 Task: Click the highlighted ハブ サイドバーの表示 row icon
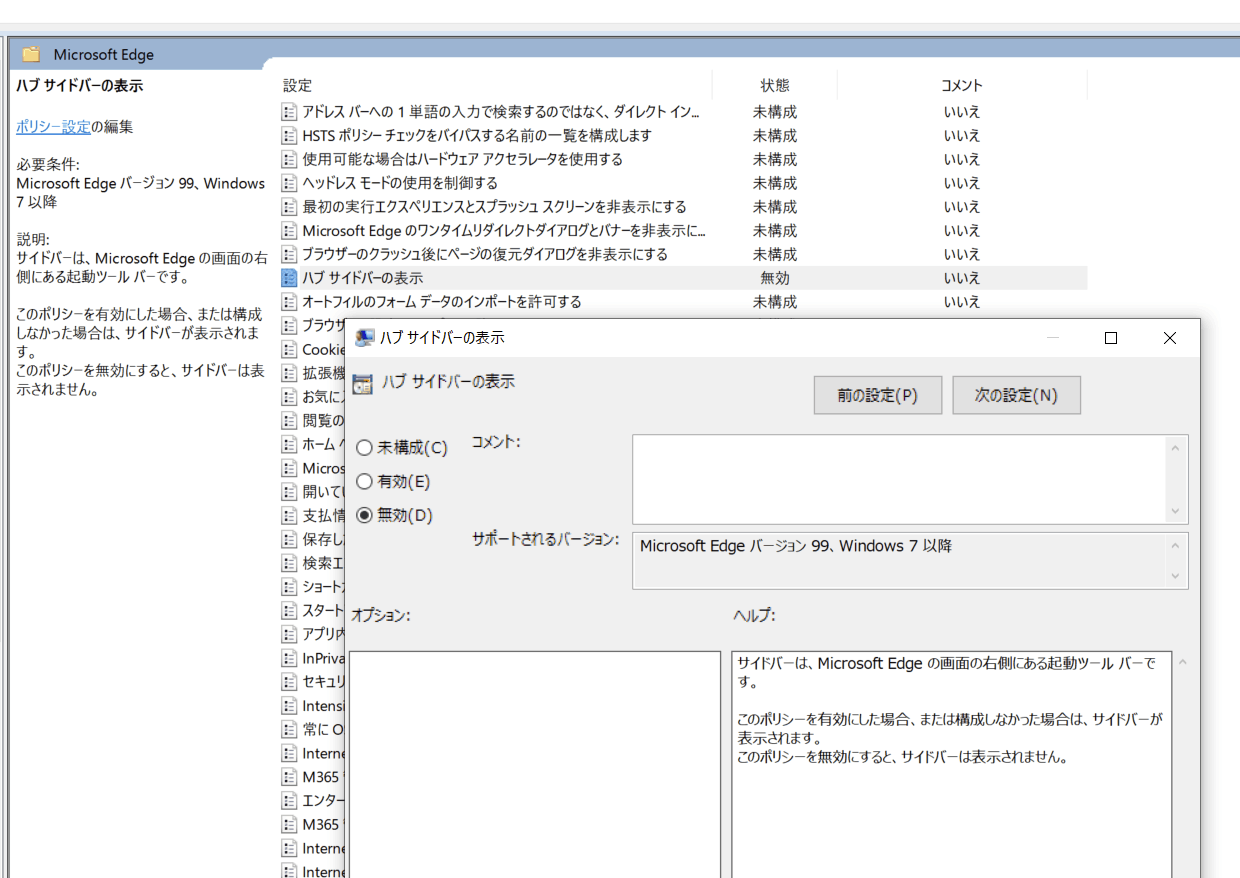point(290,278)
